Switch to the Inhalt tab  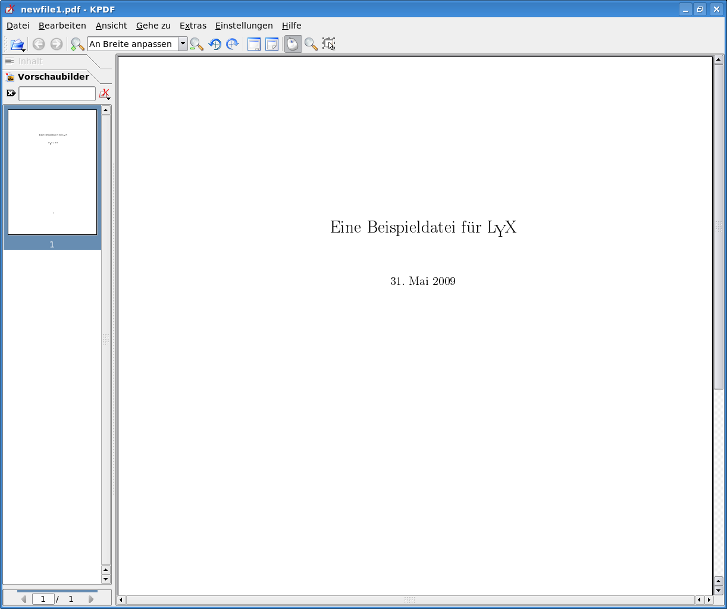(x=30, y=61)
